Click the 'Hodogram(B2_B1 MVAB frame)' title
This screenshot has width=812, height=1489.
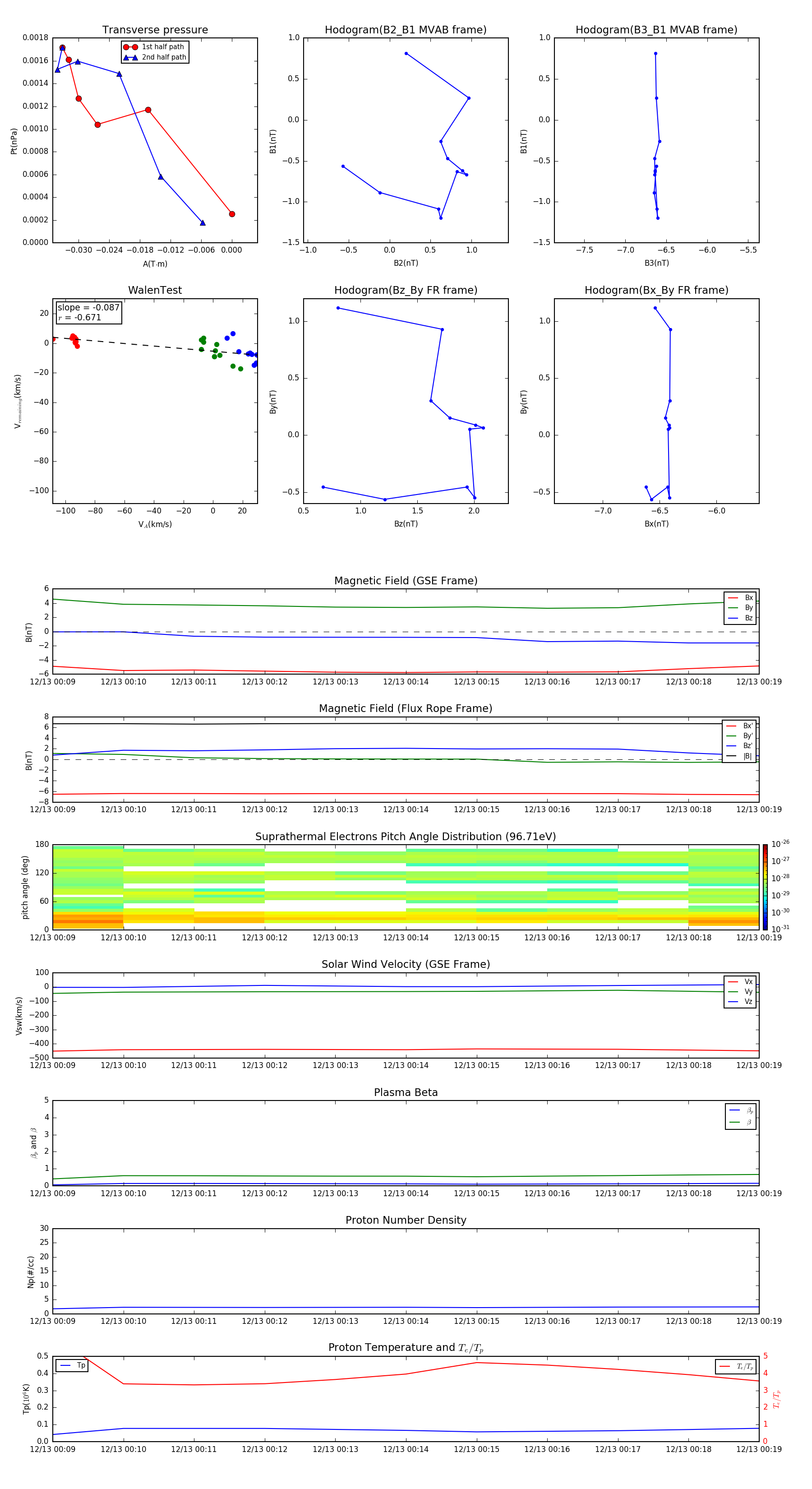(406, 29)
